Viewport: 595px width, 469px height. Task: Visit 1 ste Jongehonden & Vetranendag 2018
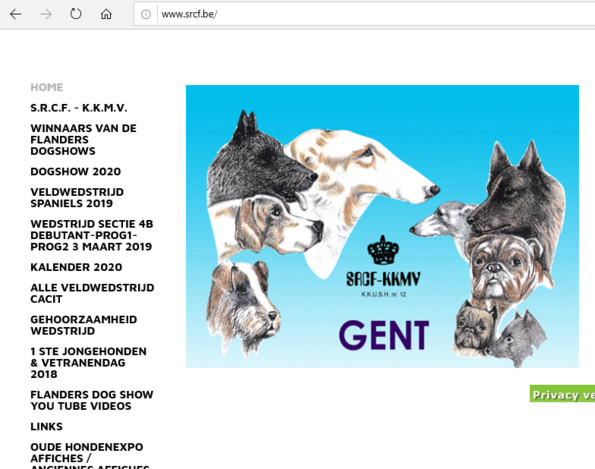coord(88,363)
